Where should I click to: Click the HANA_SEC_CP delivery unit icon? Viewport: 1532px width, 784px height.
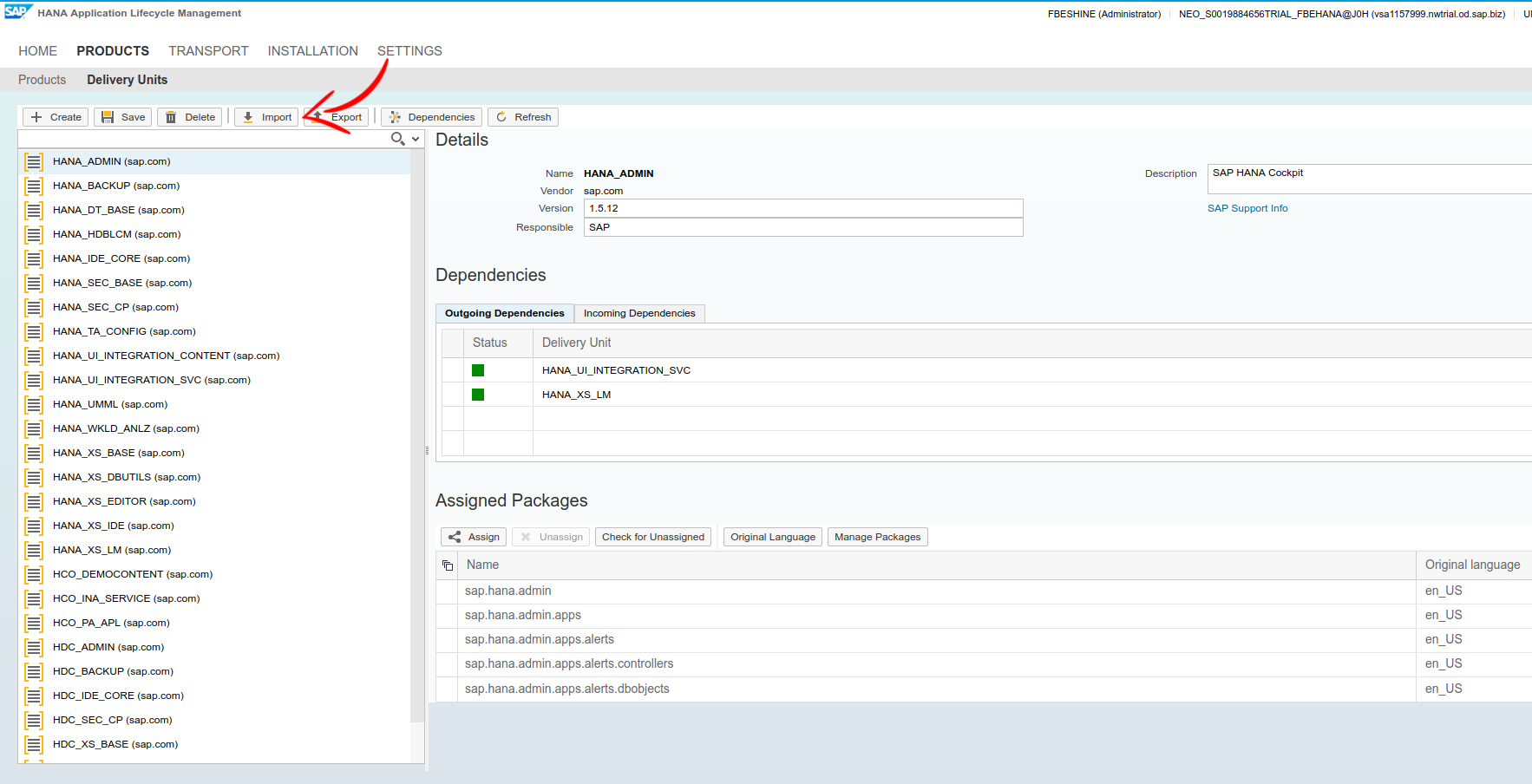(34, 307)
